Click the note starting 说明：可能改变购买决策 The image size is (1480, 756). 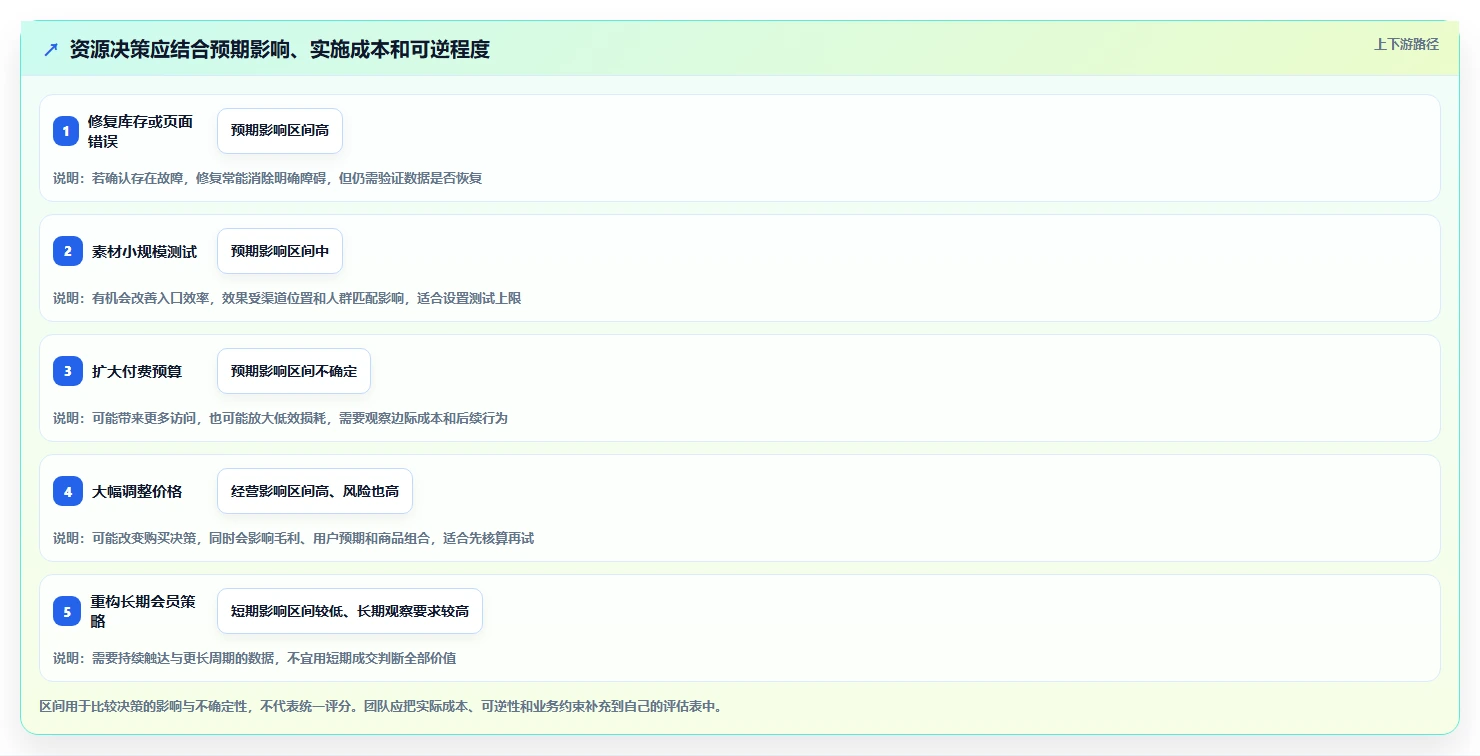pyautogui.click(x=294, y=538)
